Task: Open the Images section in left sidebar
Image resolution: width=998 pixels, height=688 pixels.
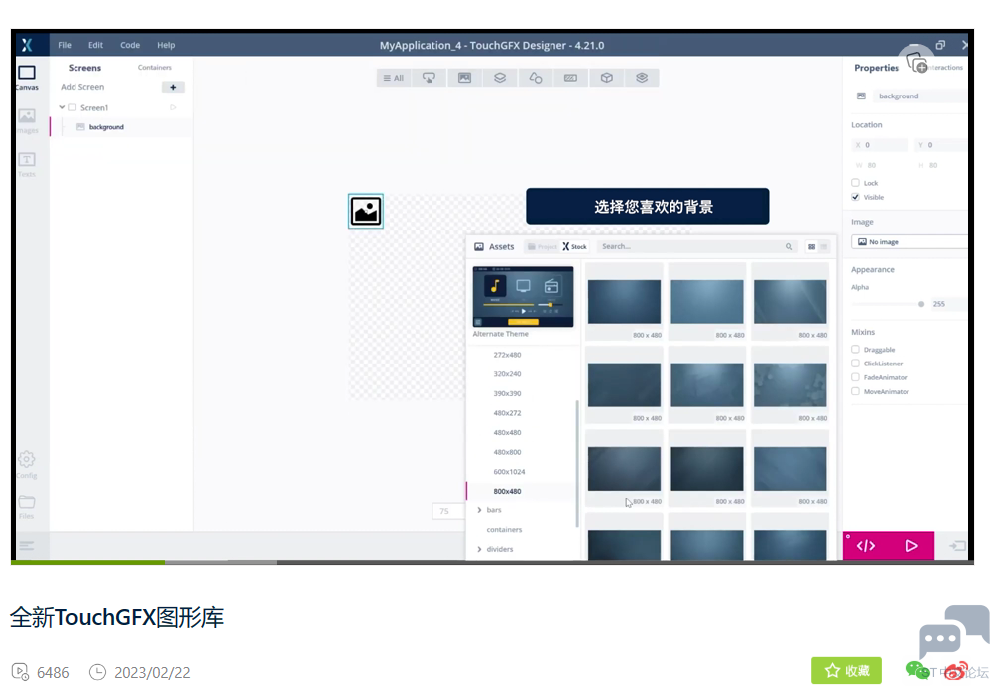Action: tap(27, 120)
